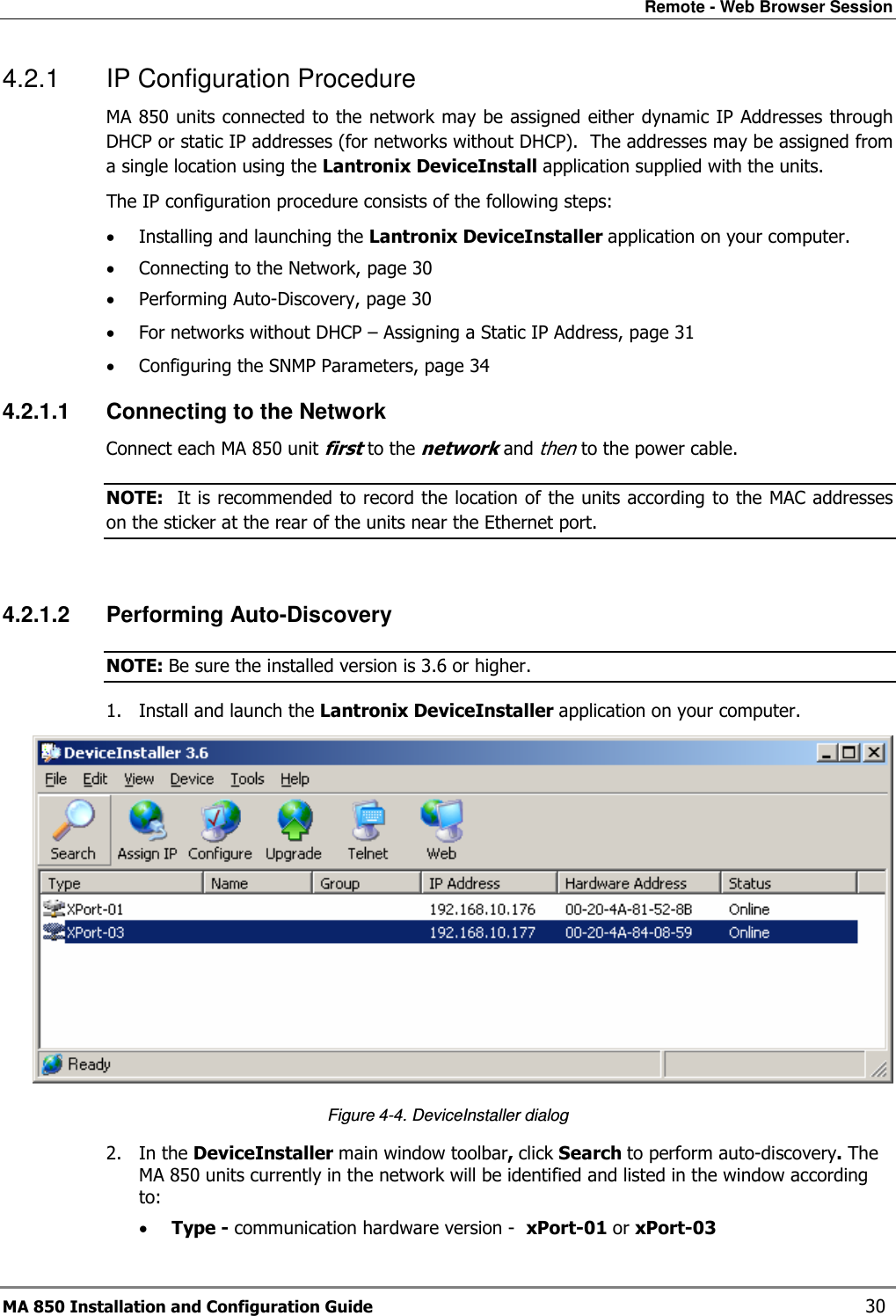896x1316 pixels.
Task: Click the window resize grip corner
Action: (x=878, y=1068)
